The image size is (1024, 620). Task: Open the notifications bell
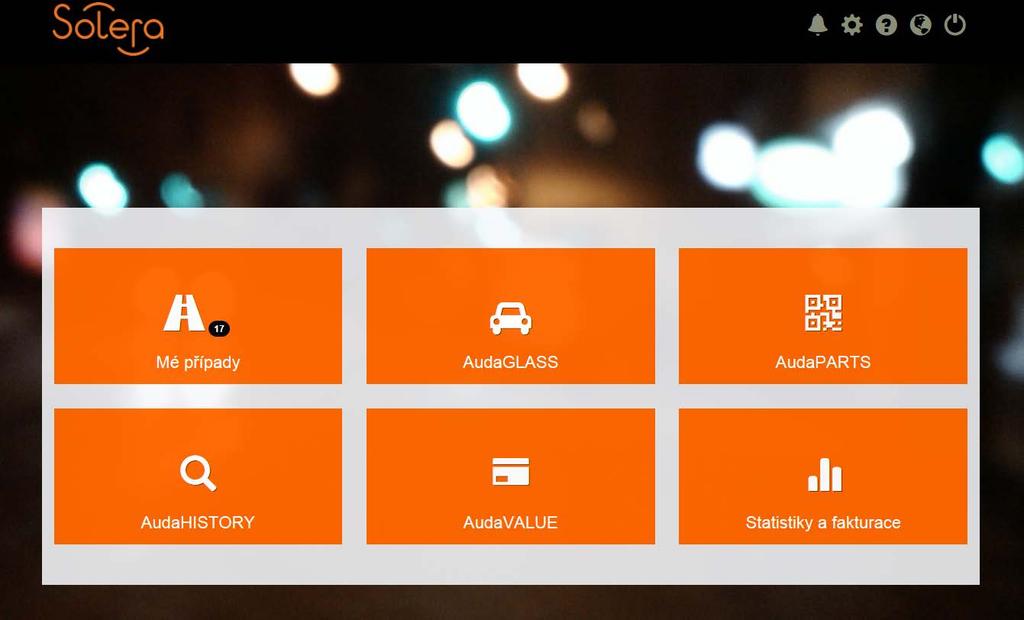point(818,25)
